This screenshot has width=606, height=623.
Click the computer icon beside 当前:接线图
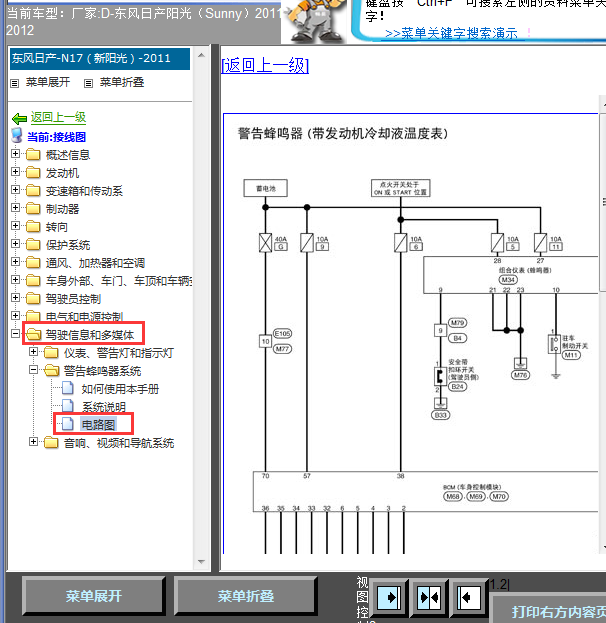(17, 136)
